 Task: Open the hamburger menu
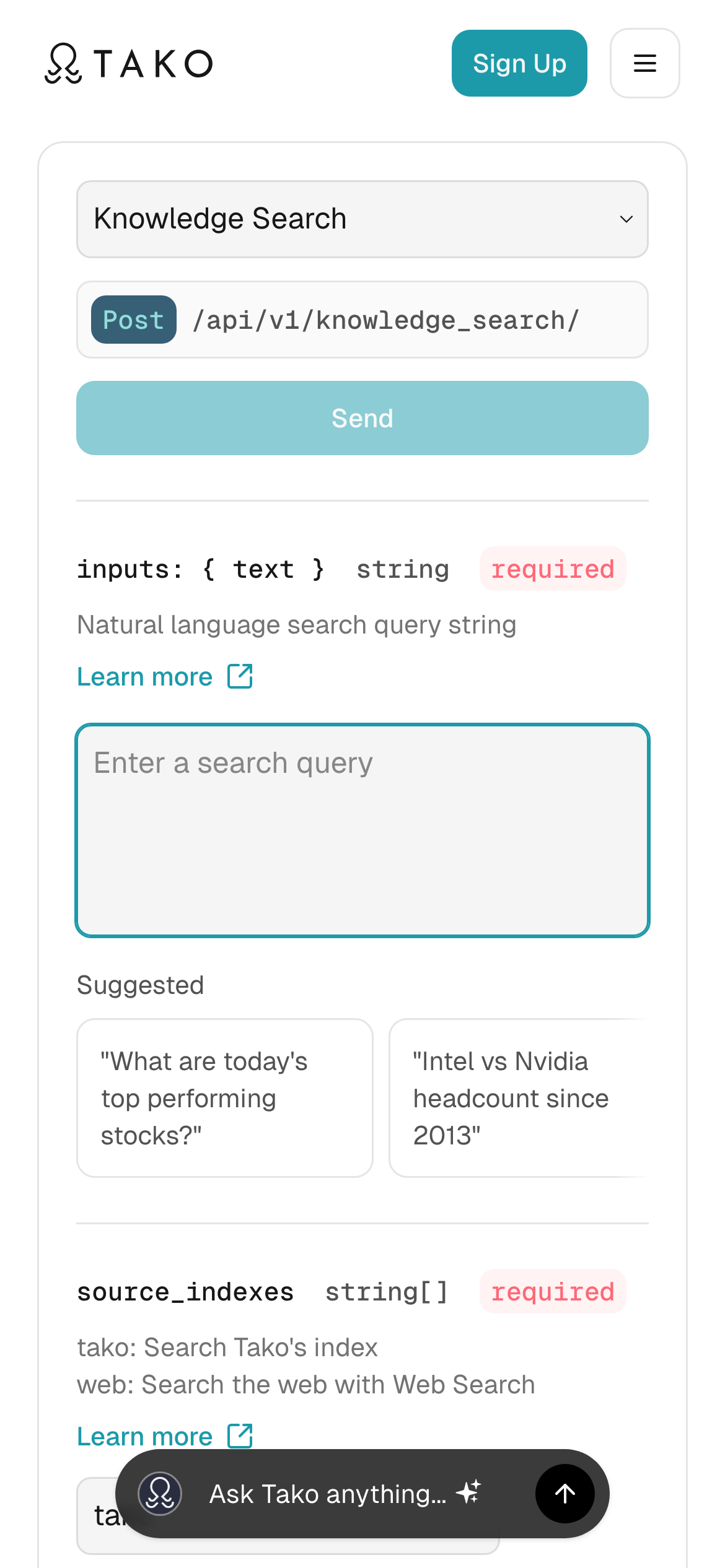pyautogui.click(x=644, y=63)
